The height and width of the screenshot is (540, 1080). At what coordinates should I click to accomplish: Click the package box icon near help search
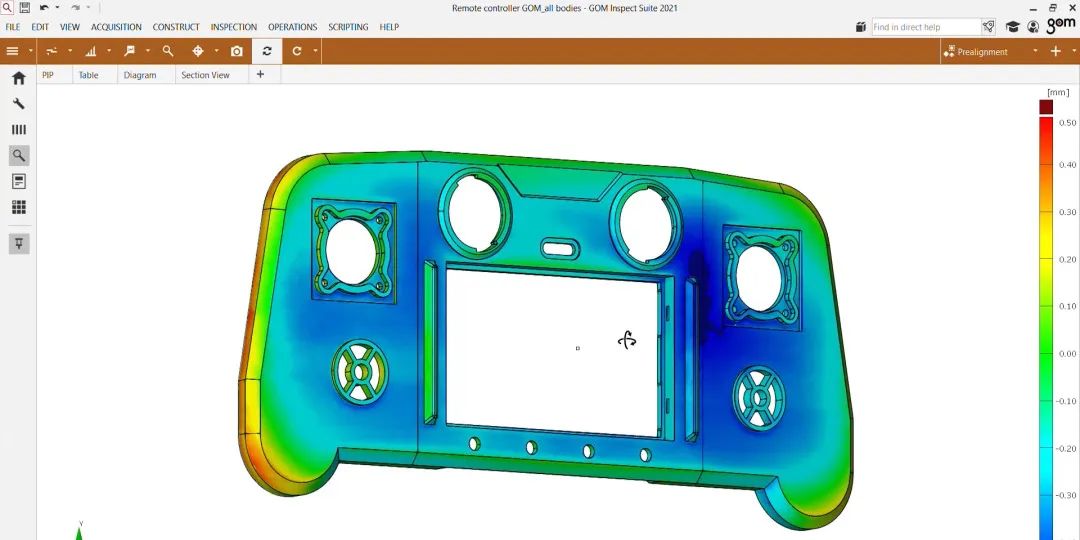click(861, 27)
